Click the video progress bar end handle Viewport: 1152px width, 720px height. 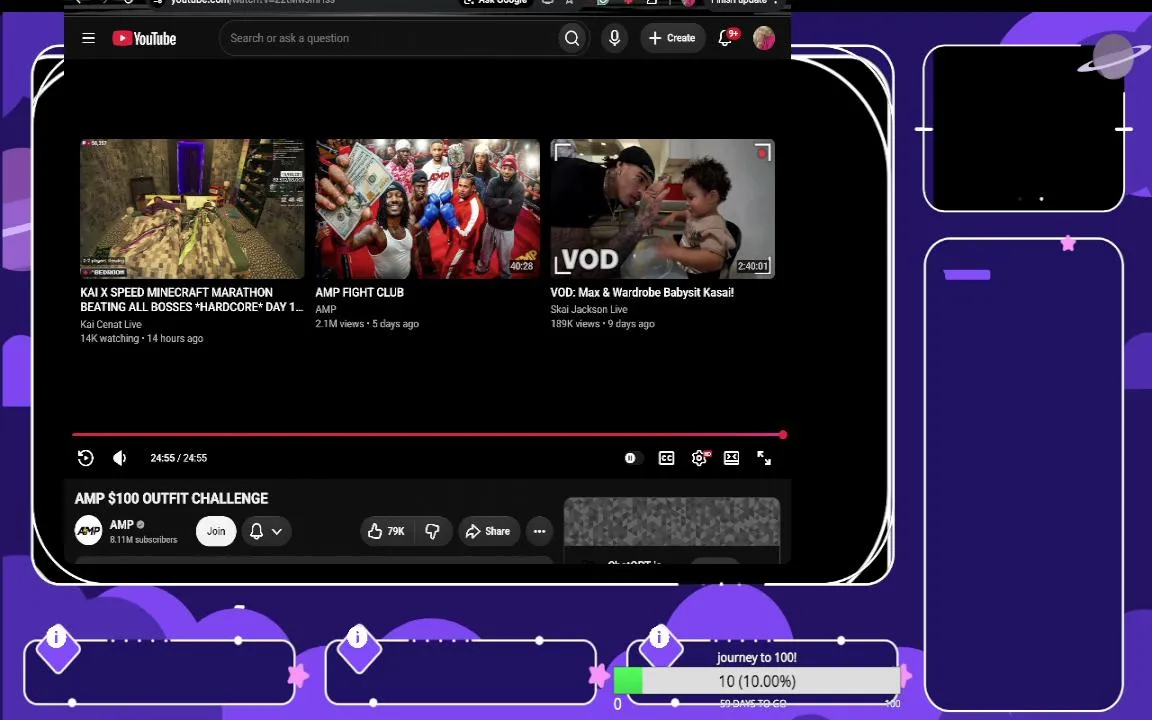click(x=783, y=435)
